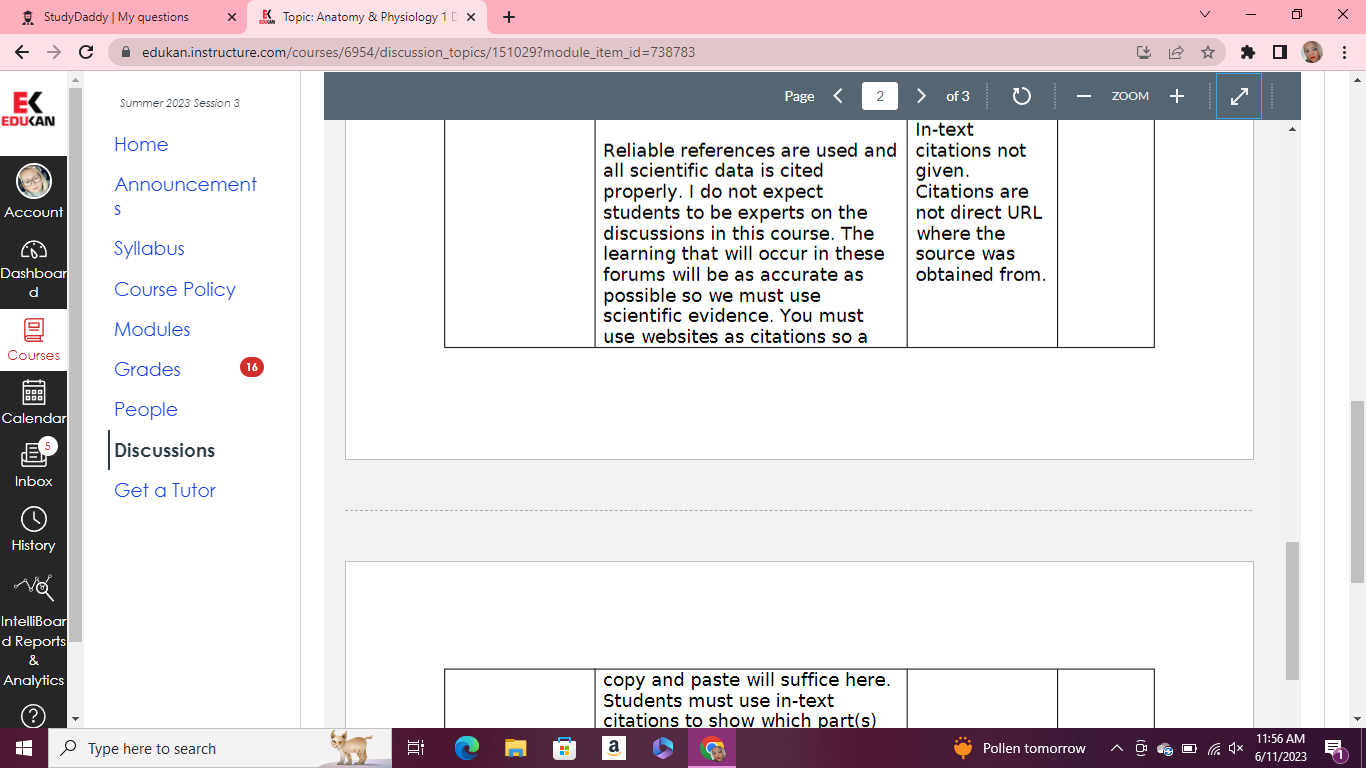Go to next page in document viewer
This screenshot has height=768, width=1366.
[x=921, y=96]
